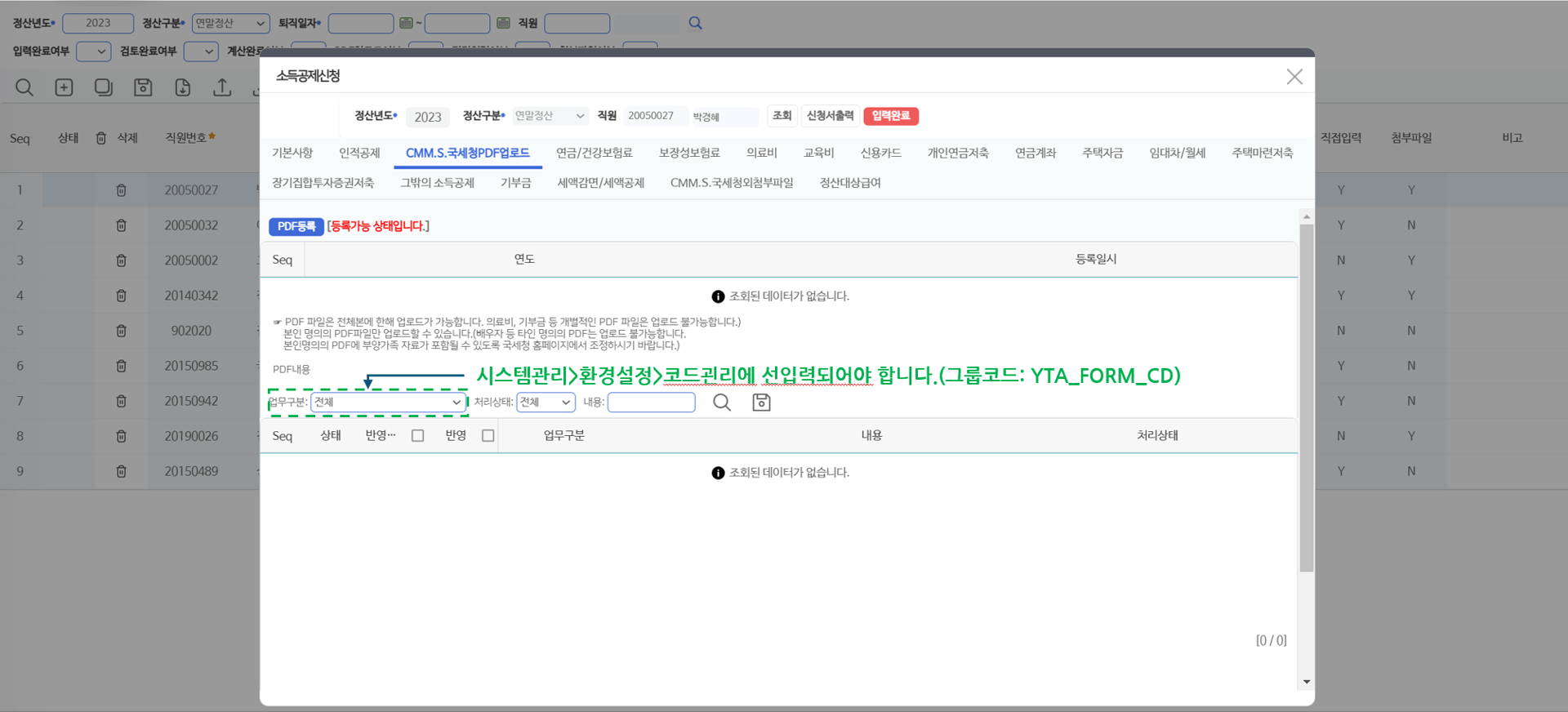
Task: Open dialog 정산구분 연말정산 dropdown
Action: coord(550,116)
